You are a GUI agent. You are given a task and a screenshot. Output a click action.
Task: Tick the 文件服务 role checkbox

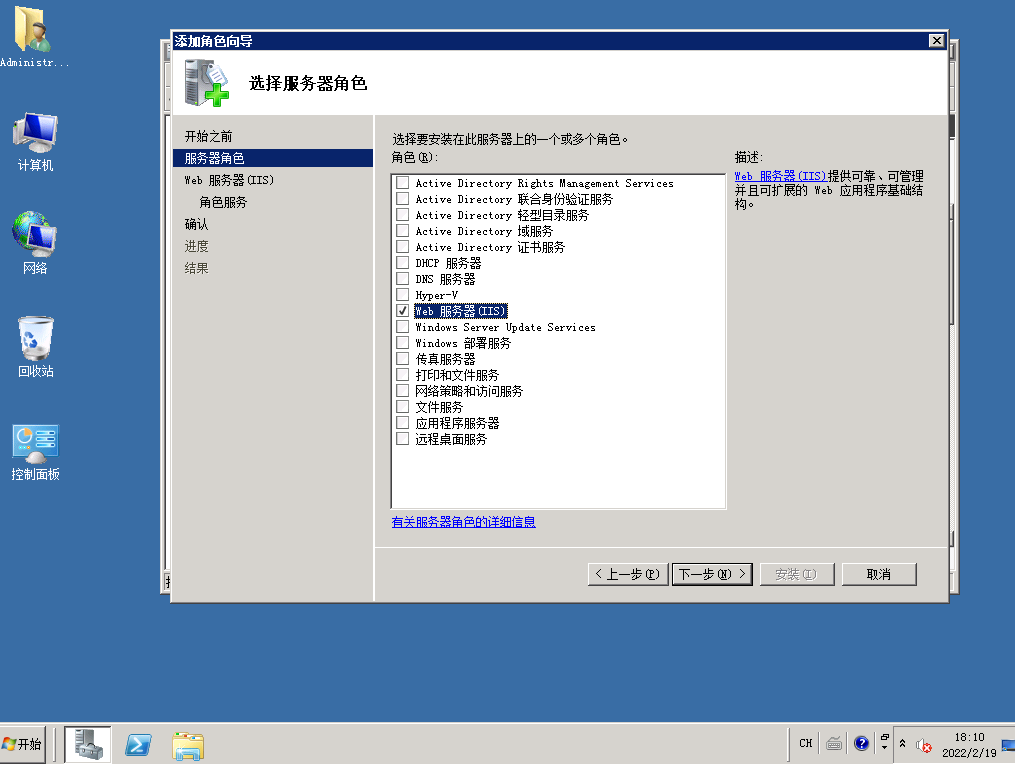(403, 407)
